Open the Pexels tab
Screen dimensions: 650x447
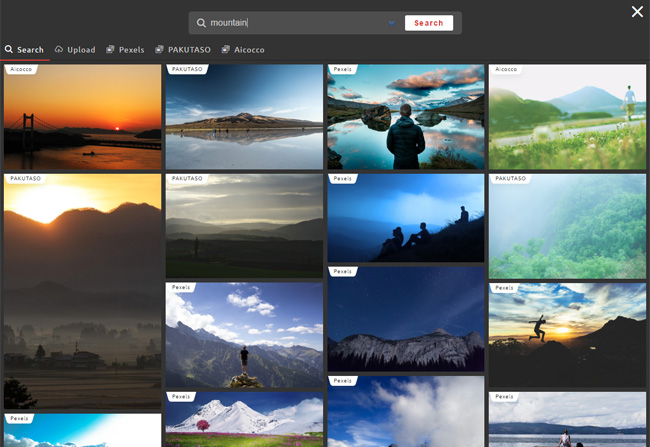coord(125,50)
